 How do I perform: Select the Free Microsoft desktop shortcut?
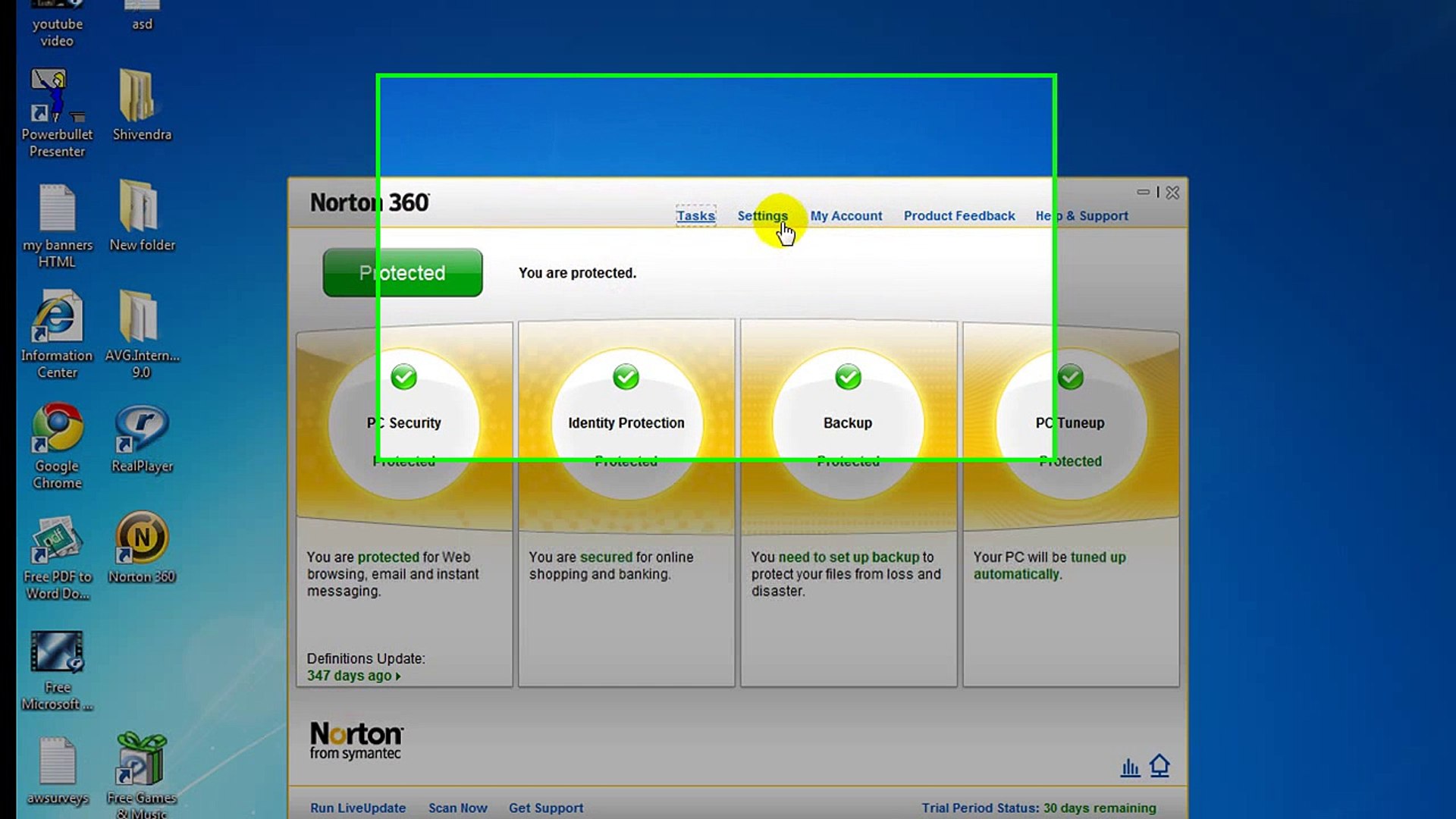click(x=57, y=670)
